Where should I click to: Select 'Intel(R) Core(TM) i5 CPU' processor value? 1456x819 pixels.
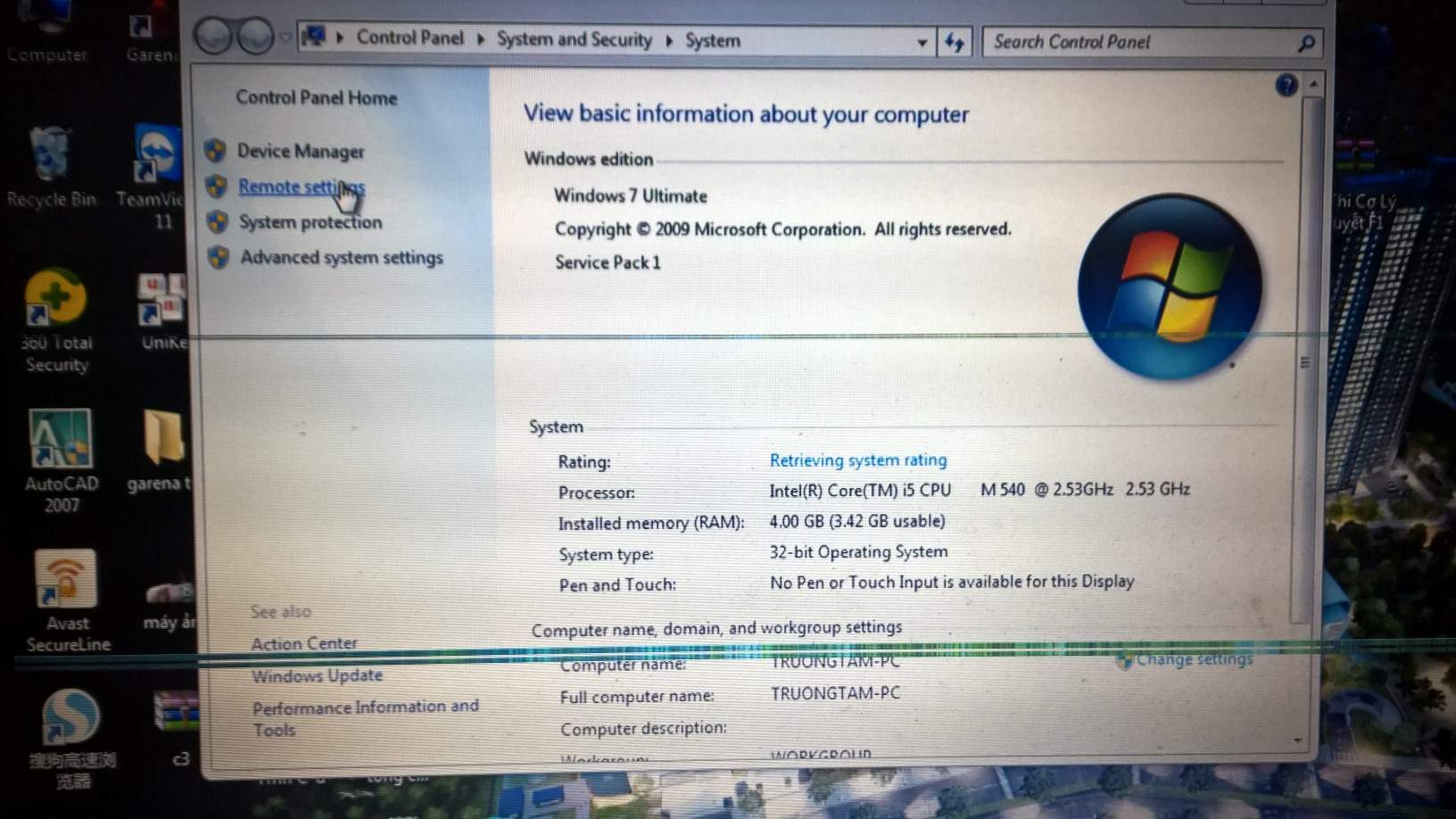860,490
